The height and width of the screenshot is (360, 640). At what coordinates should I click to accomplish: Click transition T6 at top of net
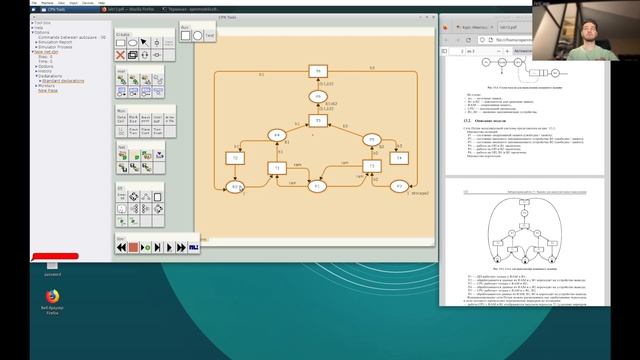(318, 71)
